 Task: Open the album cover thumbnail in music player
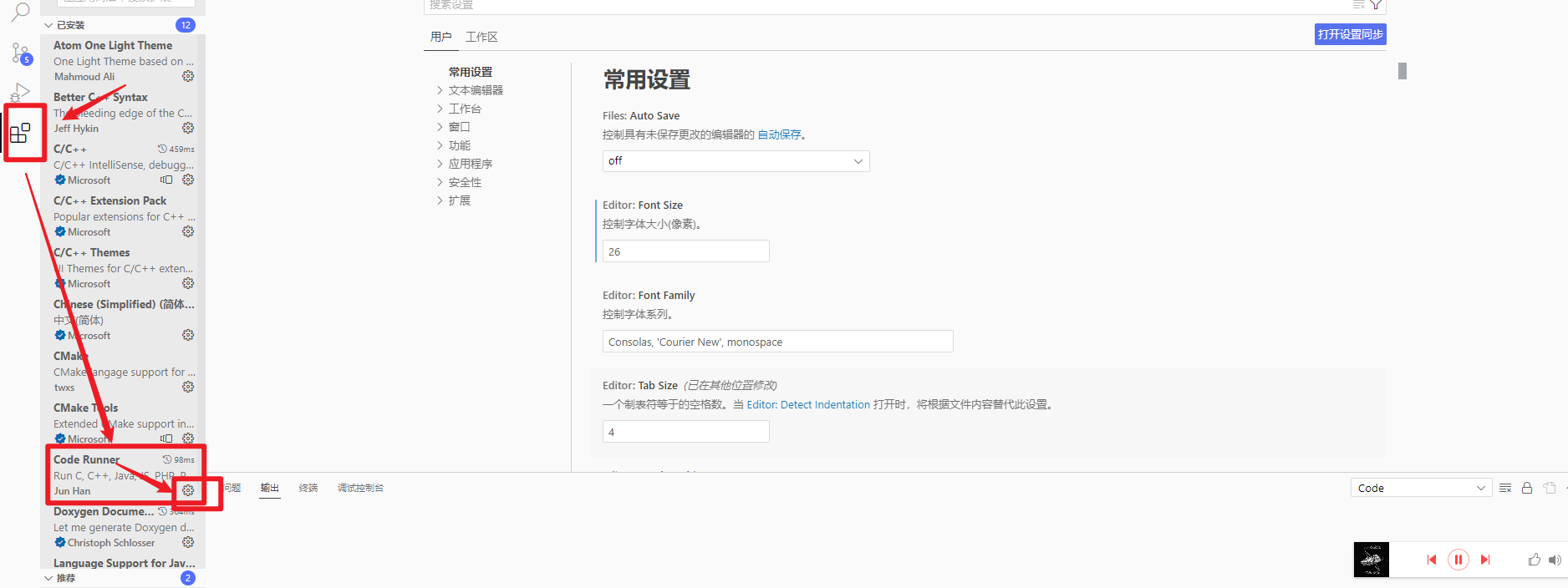pos(1372,560)
